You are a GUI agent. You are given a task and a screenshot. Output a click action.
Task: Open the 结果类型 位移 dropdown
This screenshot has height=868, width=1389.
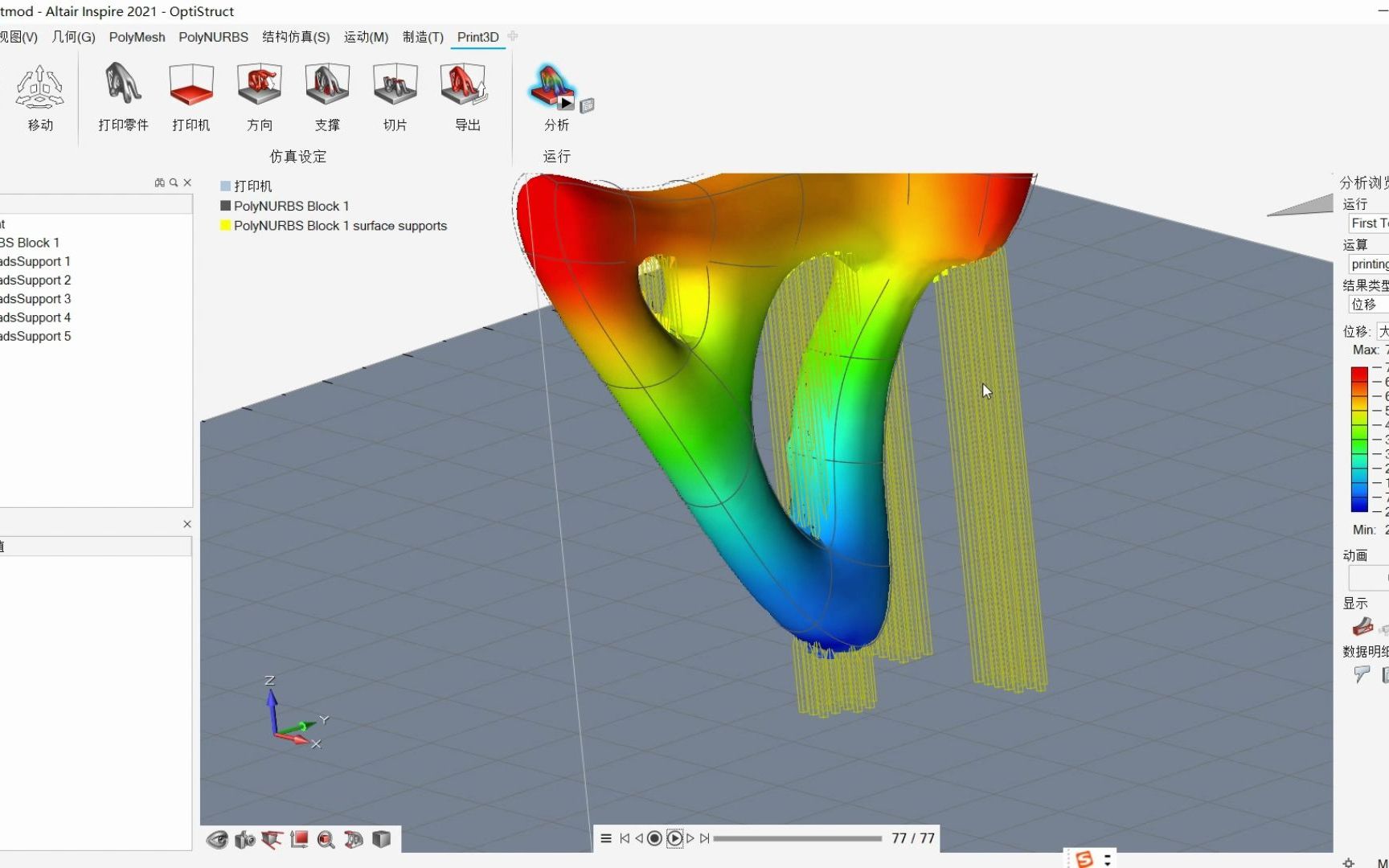(1369, 305)
